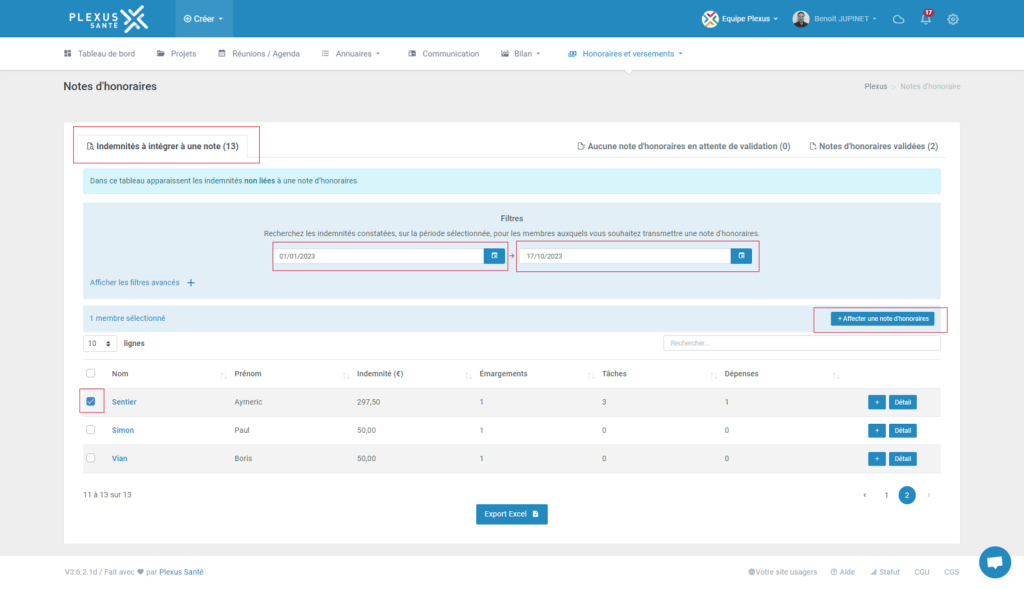Screen dimensions: 1024x589
Task: Open the start date calendar picker
Action: (x=493, y=256)
